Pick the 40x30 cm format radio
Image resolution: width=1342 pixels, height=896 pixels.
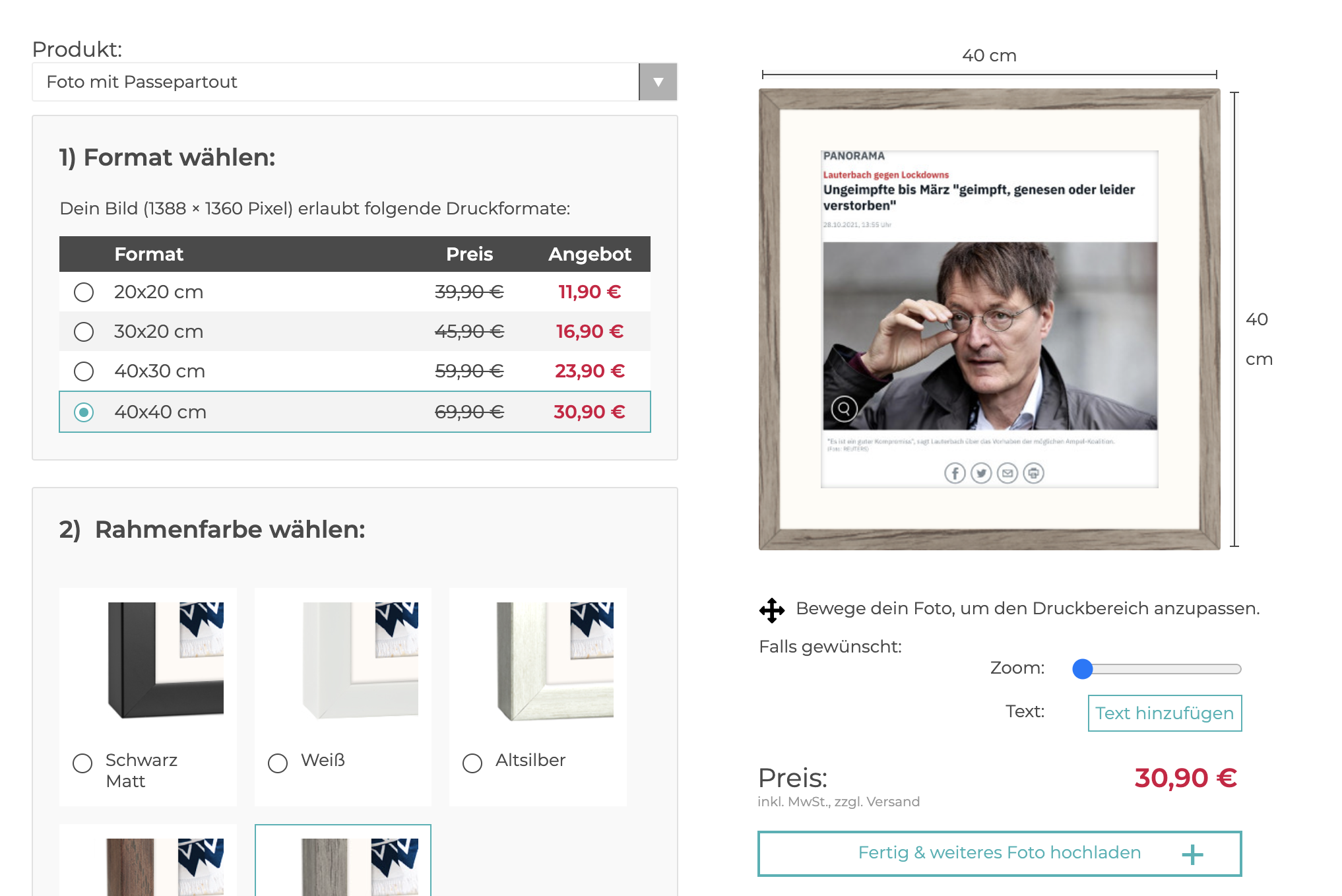point(84,371)
